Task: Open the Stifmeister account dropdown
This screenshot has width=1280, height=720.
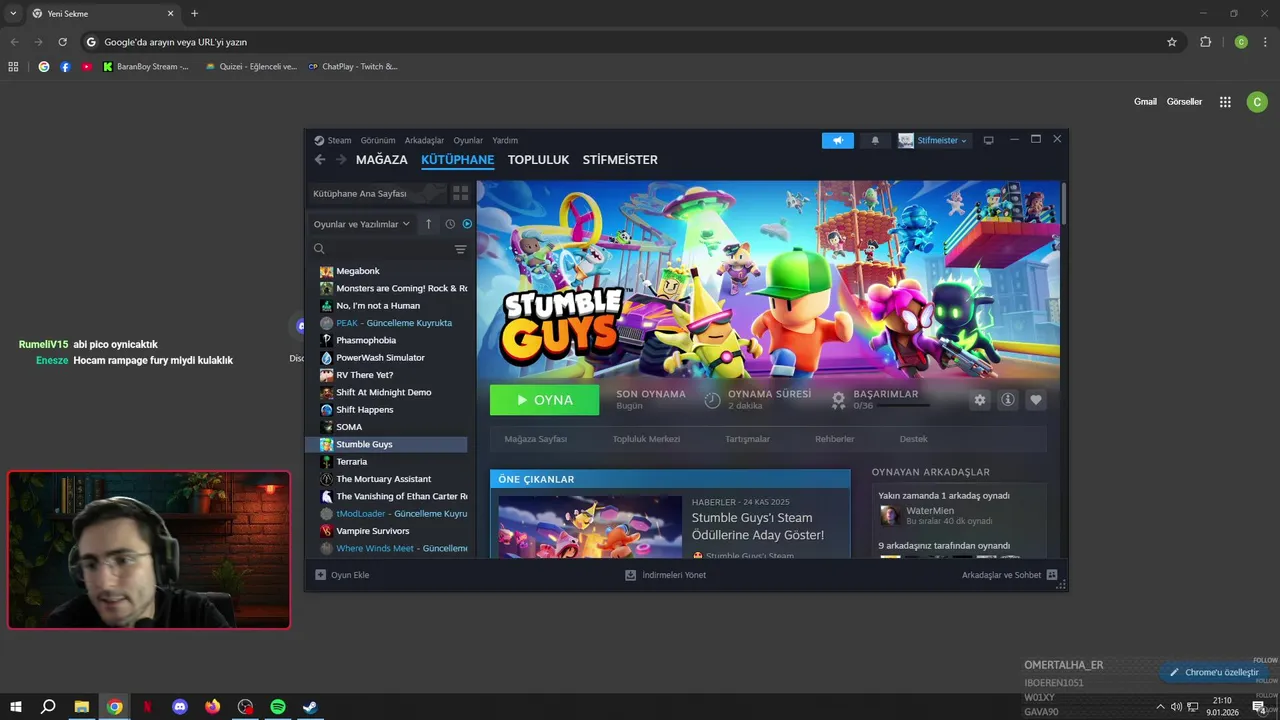Action: 933,141
